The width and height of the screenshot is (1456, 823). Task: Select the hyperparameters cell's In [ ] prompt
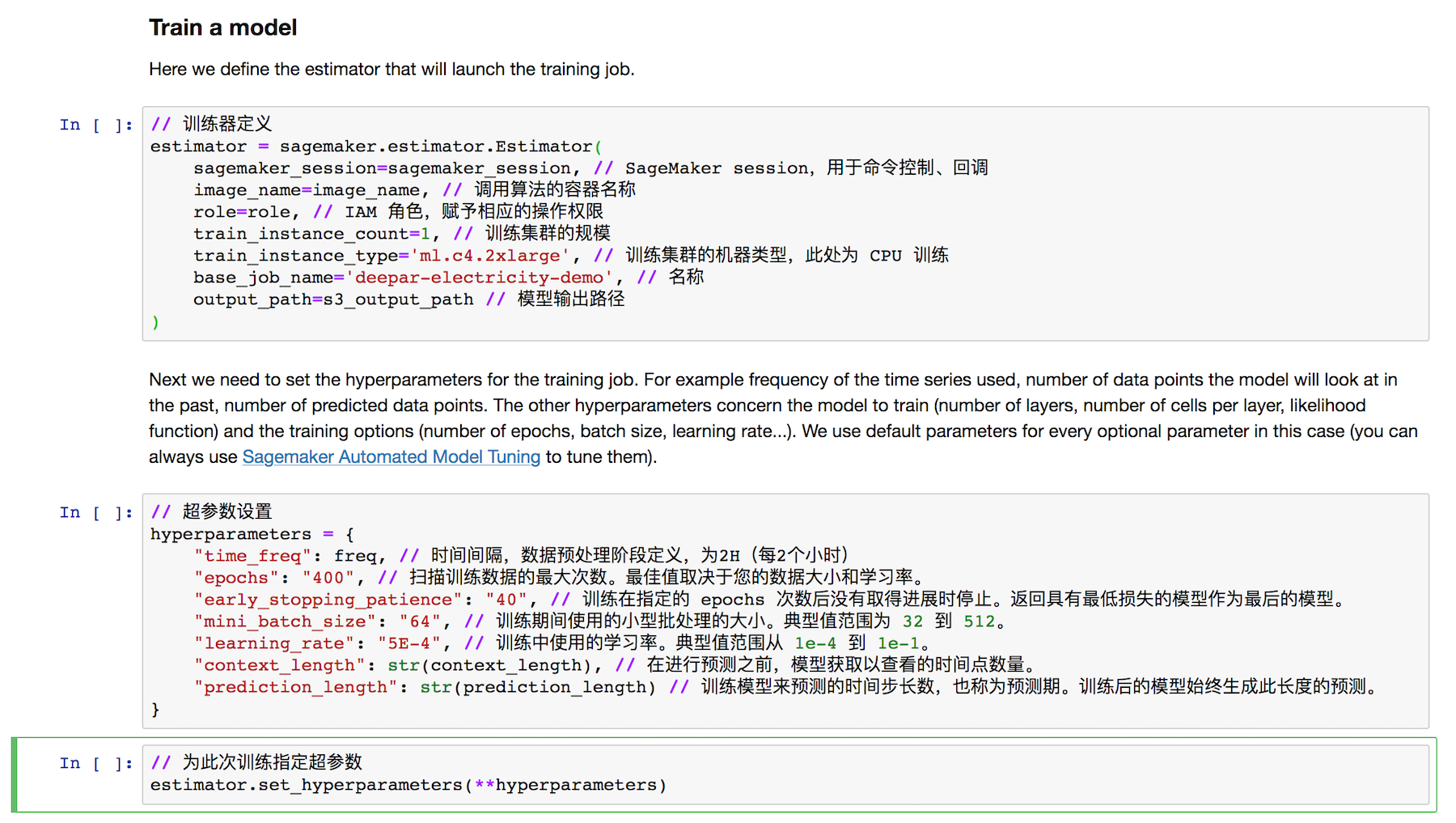95,512
